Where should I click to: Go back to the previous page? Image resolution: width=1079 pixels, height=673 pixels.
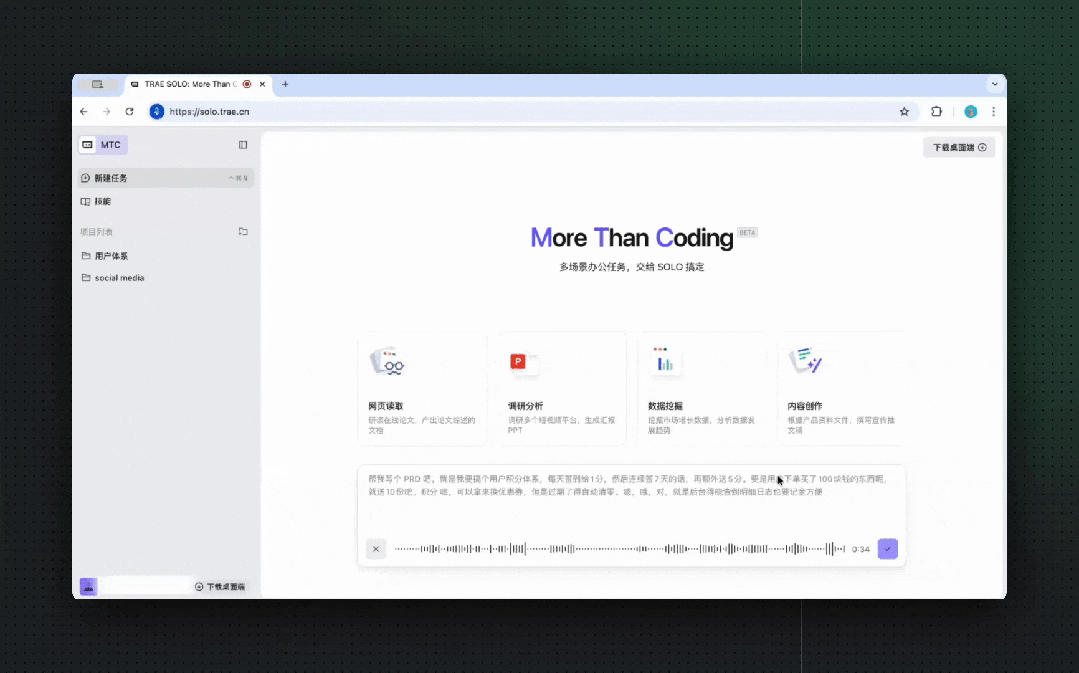(x=84, y=112)
